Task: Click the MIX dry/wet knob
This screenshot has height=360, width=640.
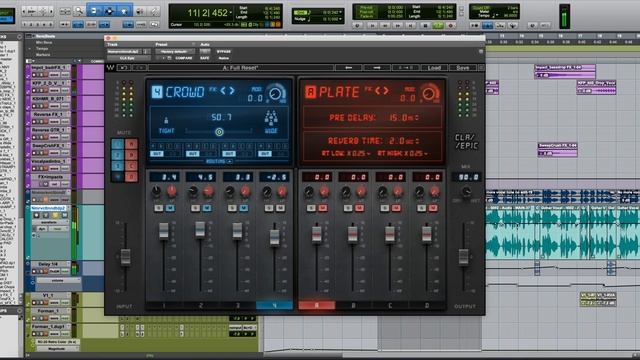Action: tap(466, 191)
